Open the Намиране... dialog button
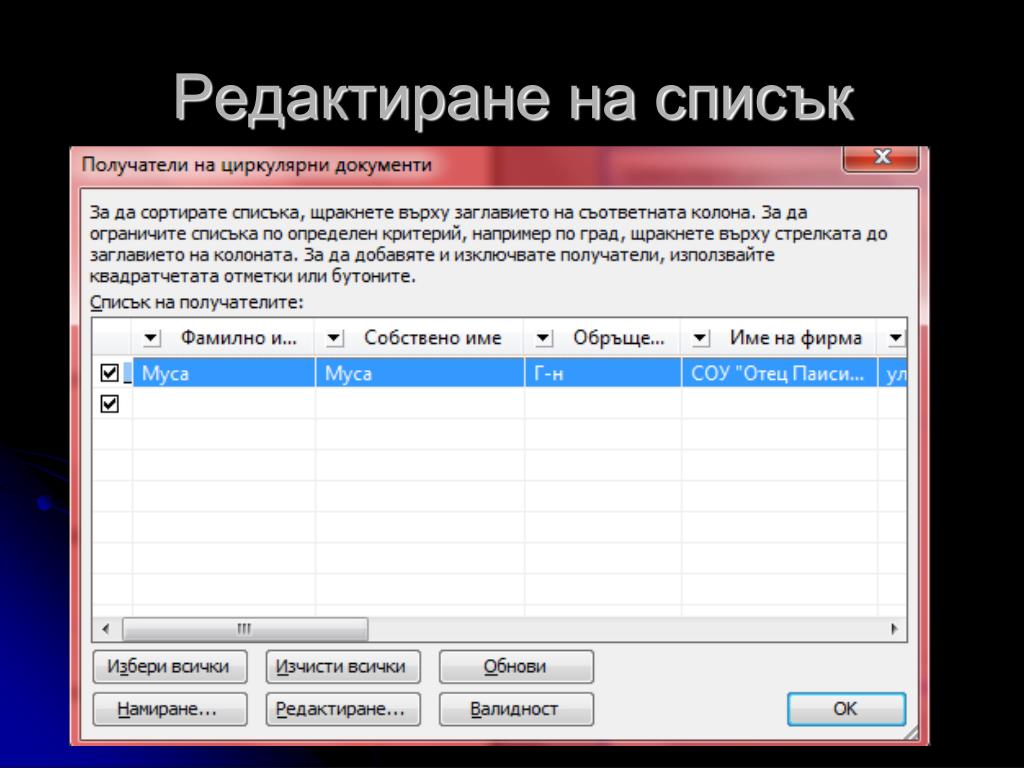Screen dimensions: 1024x768 pos(170,709)
